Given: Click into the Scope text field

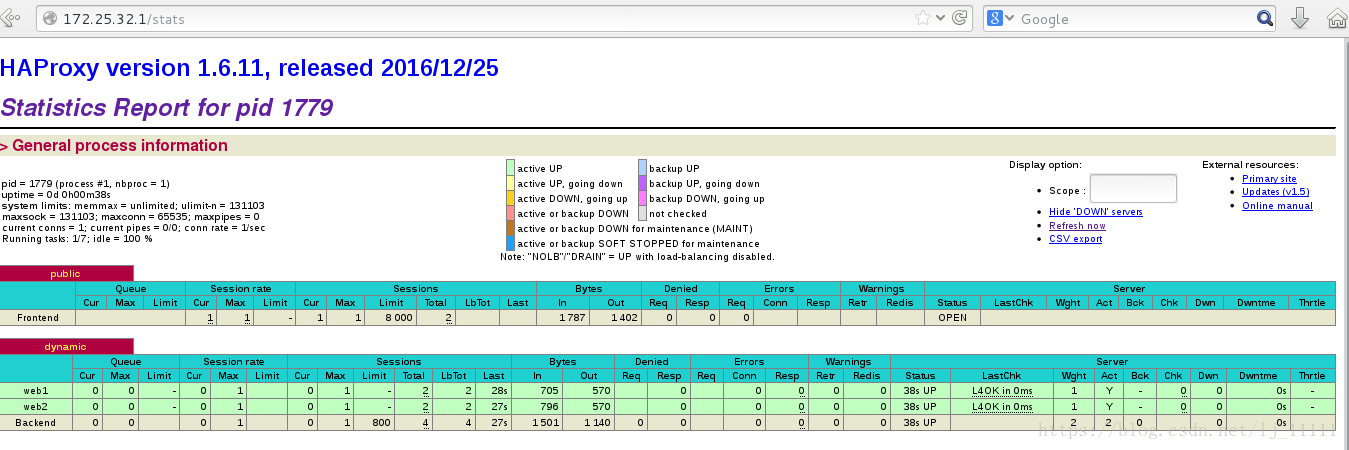Looking at the screenshot, I should pos(1133,188).
